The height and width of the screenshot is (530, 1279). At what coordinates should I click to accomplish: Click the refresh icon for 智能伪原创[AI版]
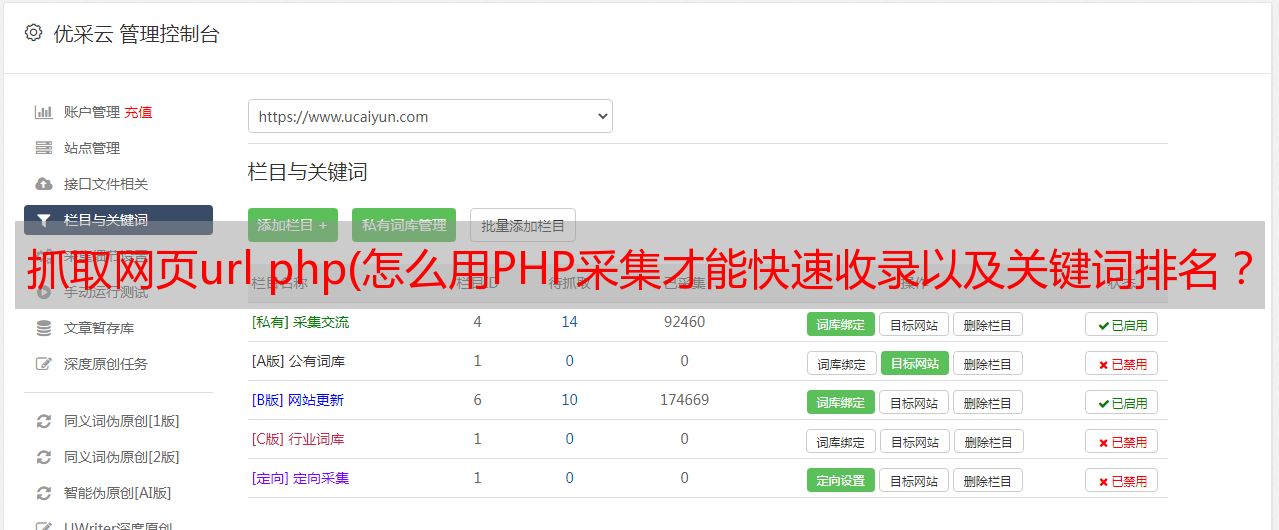pyautogui.click(x=43, y=493)
